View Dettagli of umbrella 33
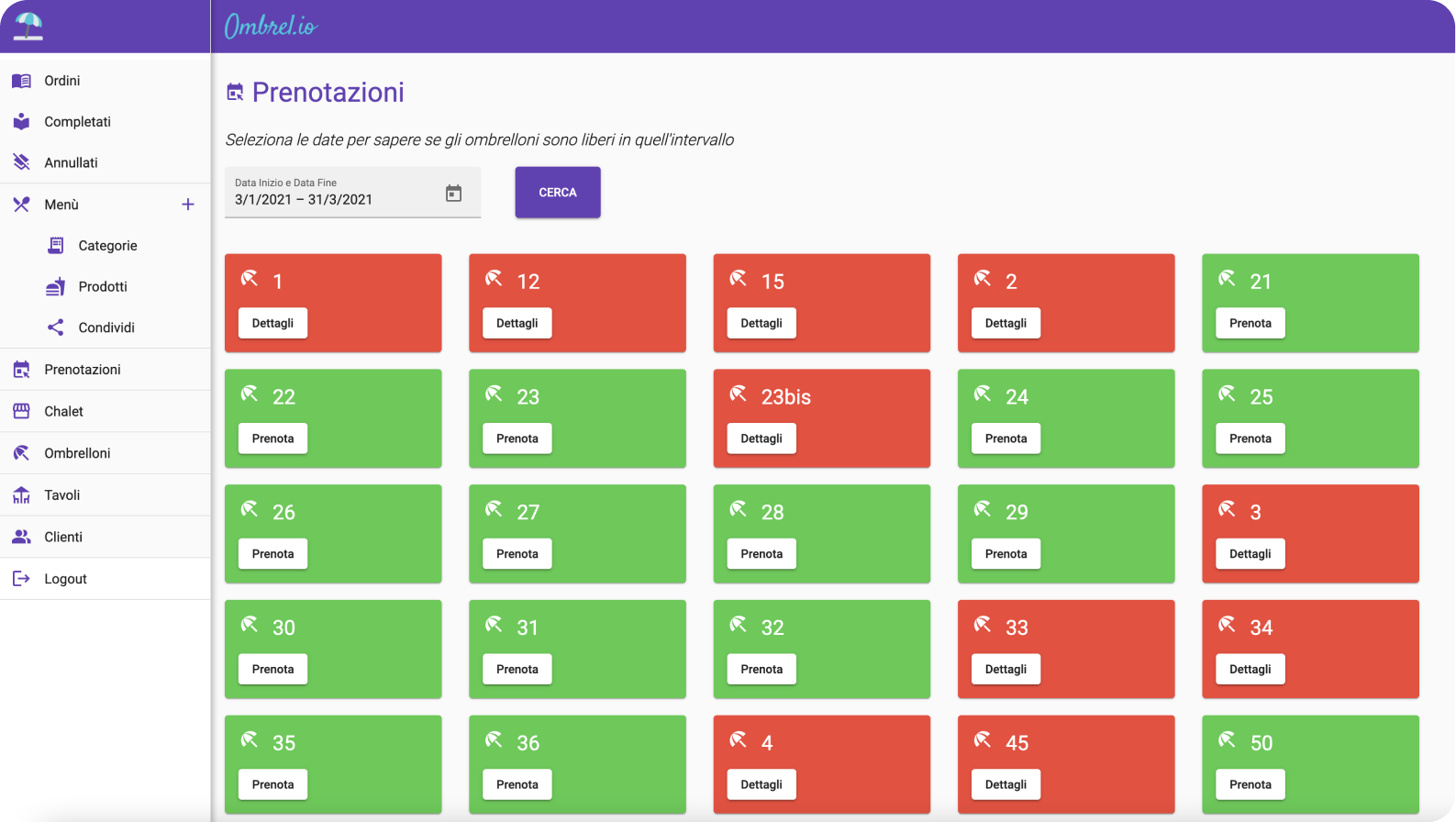 [x=1006, y=670]
